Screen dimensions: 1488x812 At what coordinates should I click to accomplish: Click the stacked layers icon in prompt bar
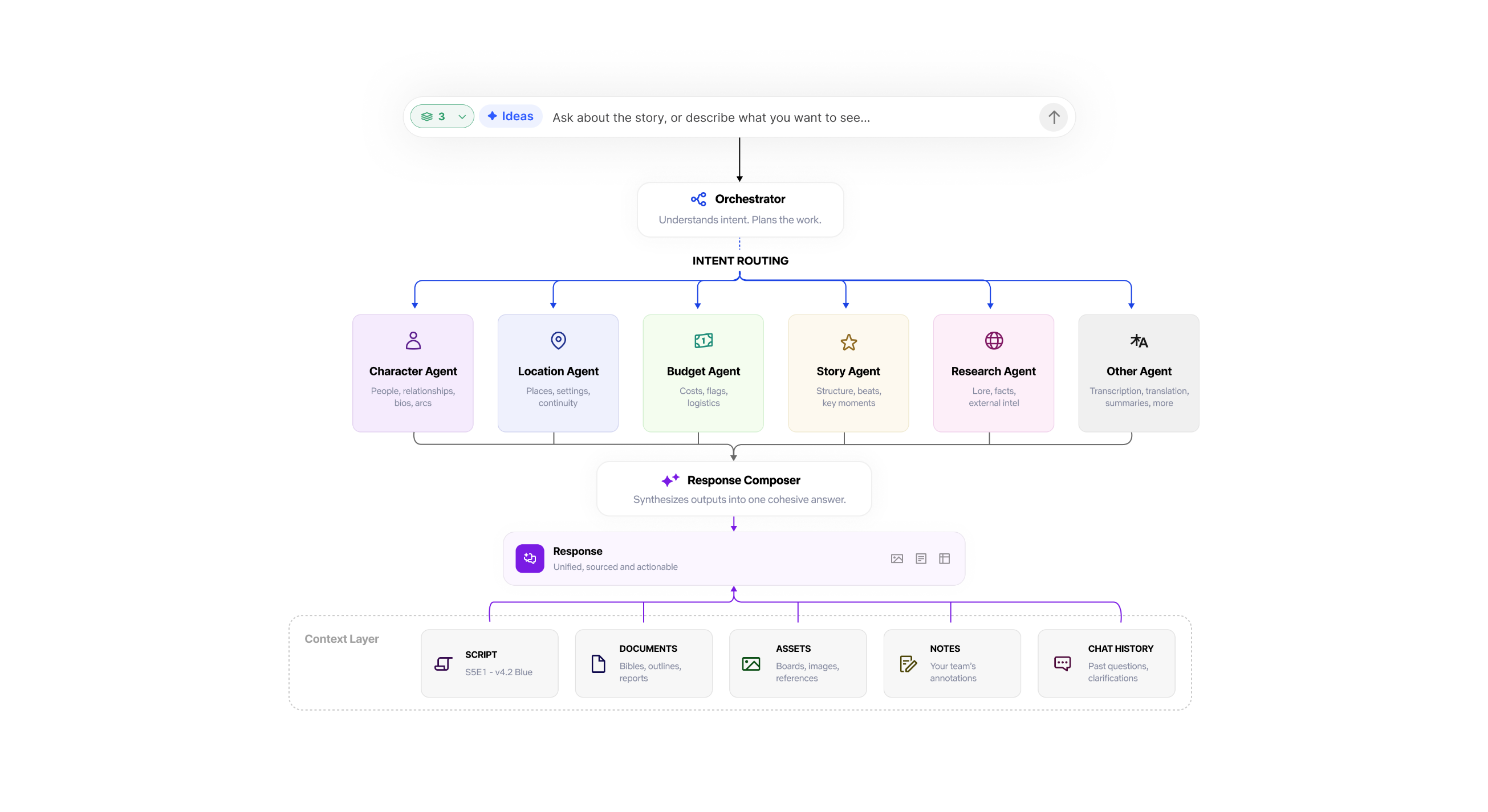click(427, 117)
